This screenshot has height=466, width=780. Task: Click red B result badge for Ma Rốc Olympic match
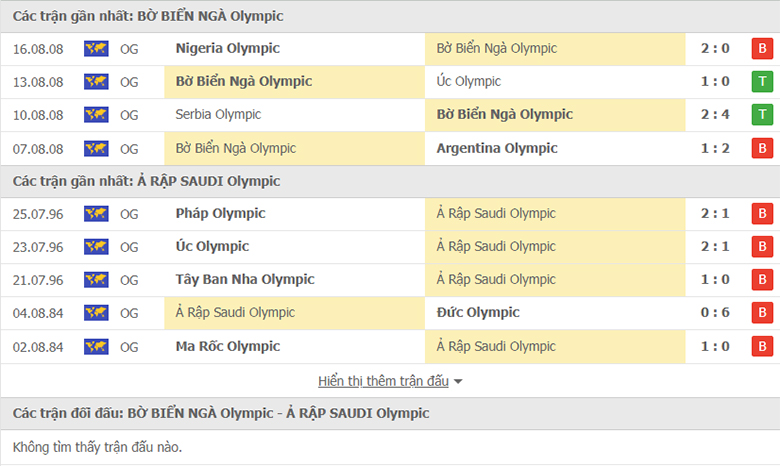tap(762, 346)
